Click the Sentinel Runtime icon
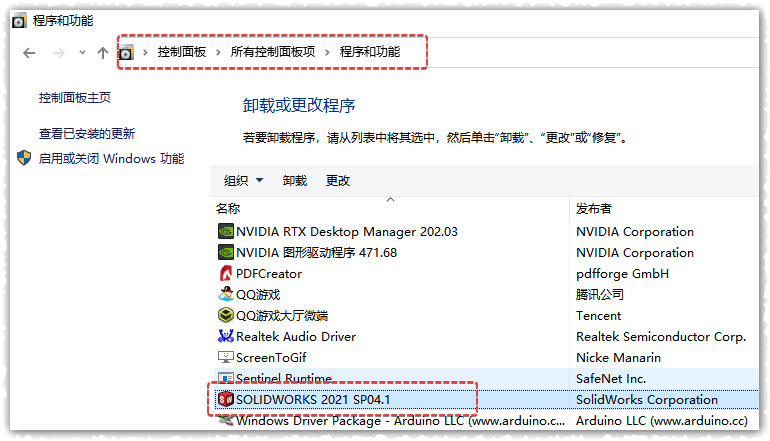The image size is (770, 441). point(225,378)
